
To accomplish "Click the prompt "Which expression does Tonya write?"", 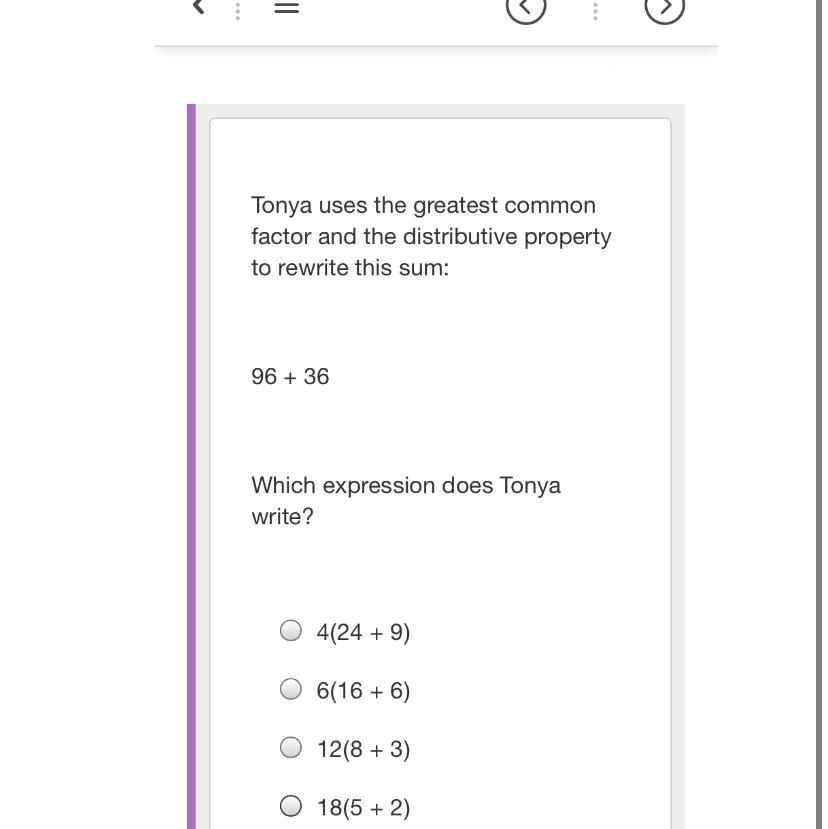I will point(405,500).
